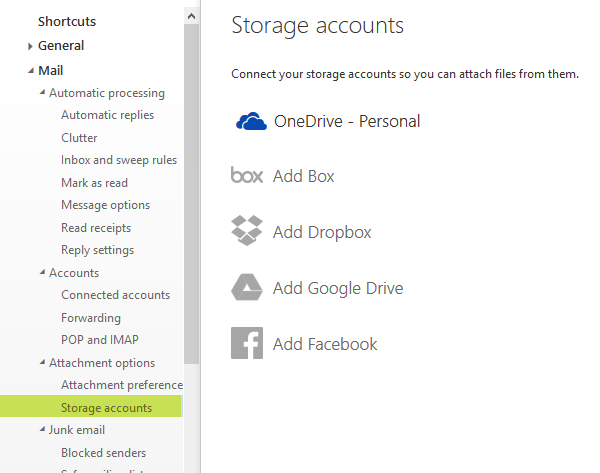Connect a Box account via Add Box
The image size is (600, 473).
(x=303, y=176)
